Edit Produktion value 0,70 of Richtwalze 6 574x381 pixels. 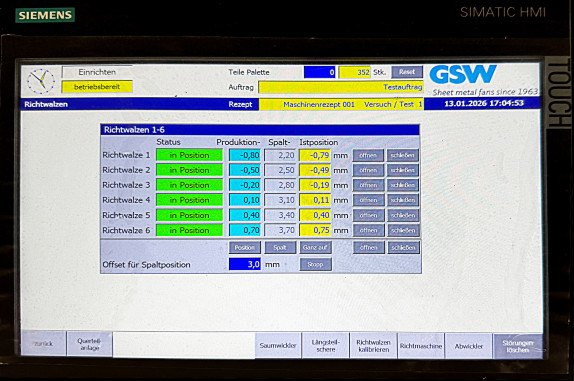point(245,230)
